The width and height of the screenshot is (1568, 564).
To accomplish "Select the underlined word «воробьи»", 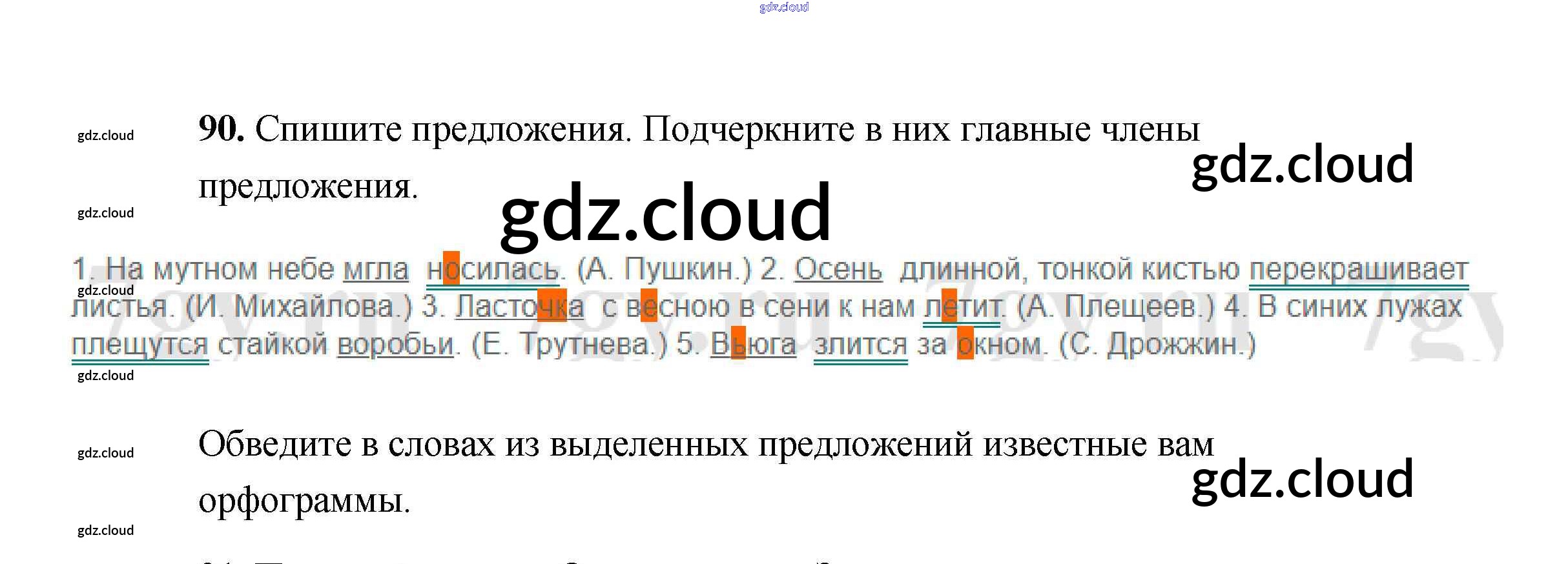I will [x=395, y=344].
